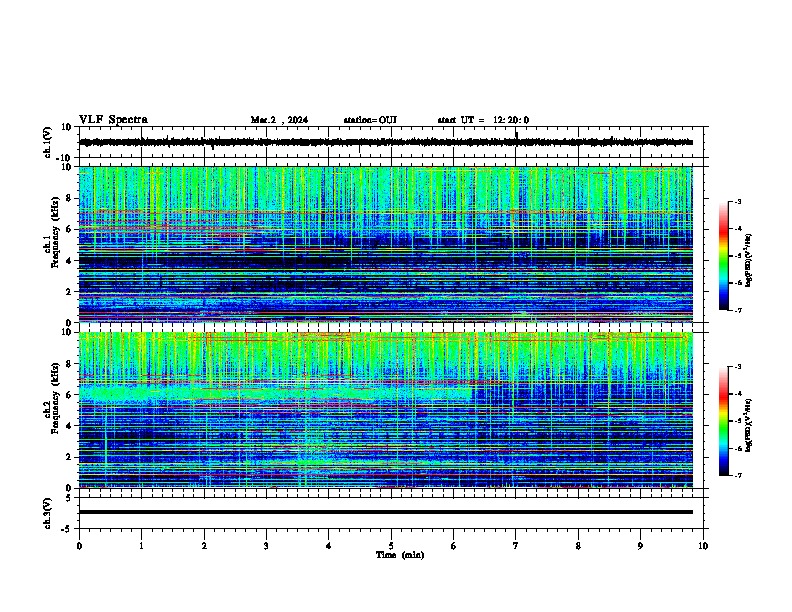
Task: Click the "7" tick label on the time axis
Action: tap(516, 546)
